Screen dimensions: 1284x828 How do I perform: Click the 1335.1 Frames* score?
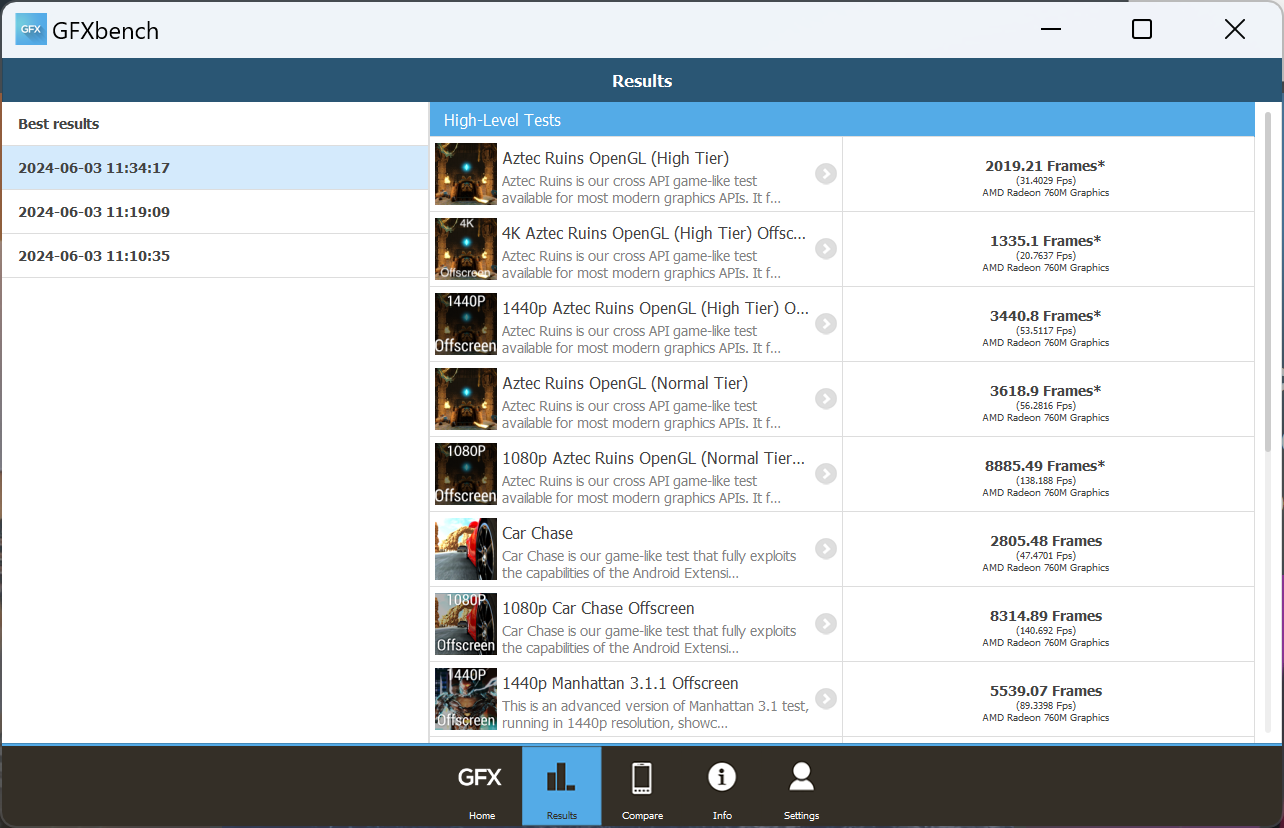(1045, 241)
